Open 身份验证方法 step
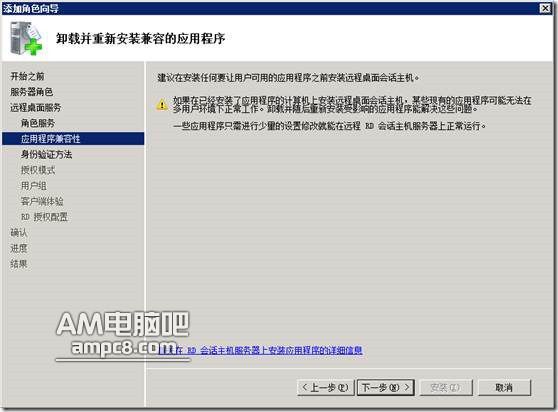 [46, 154]
